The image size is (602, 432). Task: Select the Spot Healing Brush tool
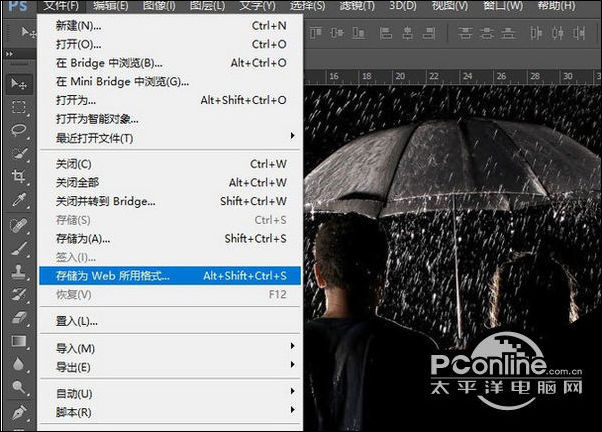[19, 224]
